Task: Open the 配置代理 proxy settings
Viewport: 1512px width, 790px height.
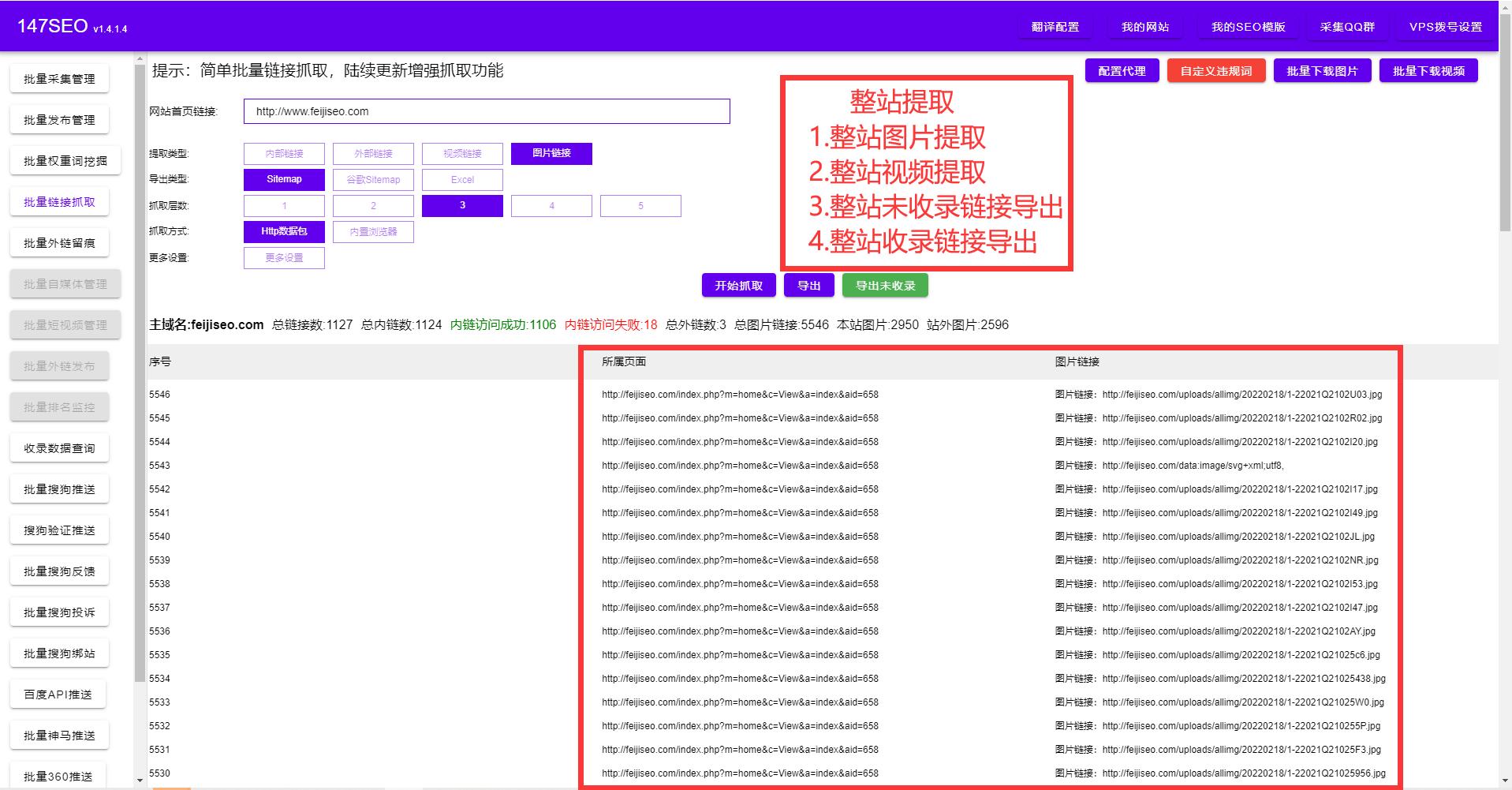Action: click(x=1121, y=70)
